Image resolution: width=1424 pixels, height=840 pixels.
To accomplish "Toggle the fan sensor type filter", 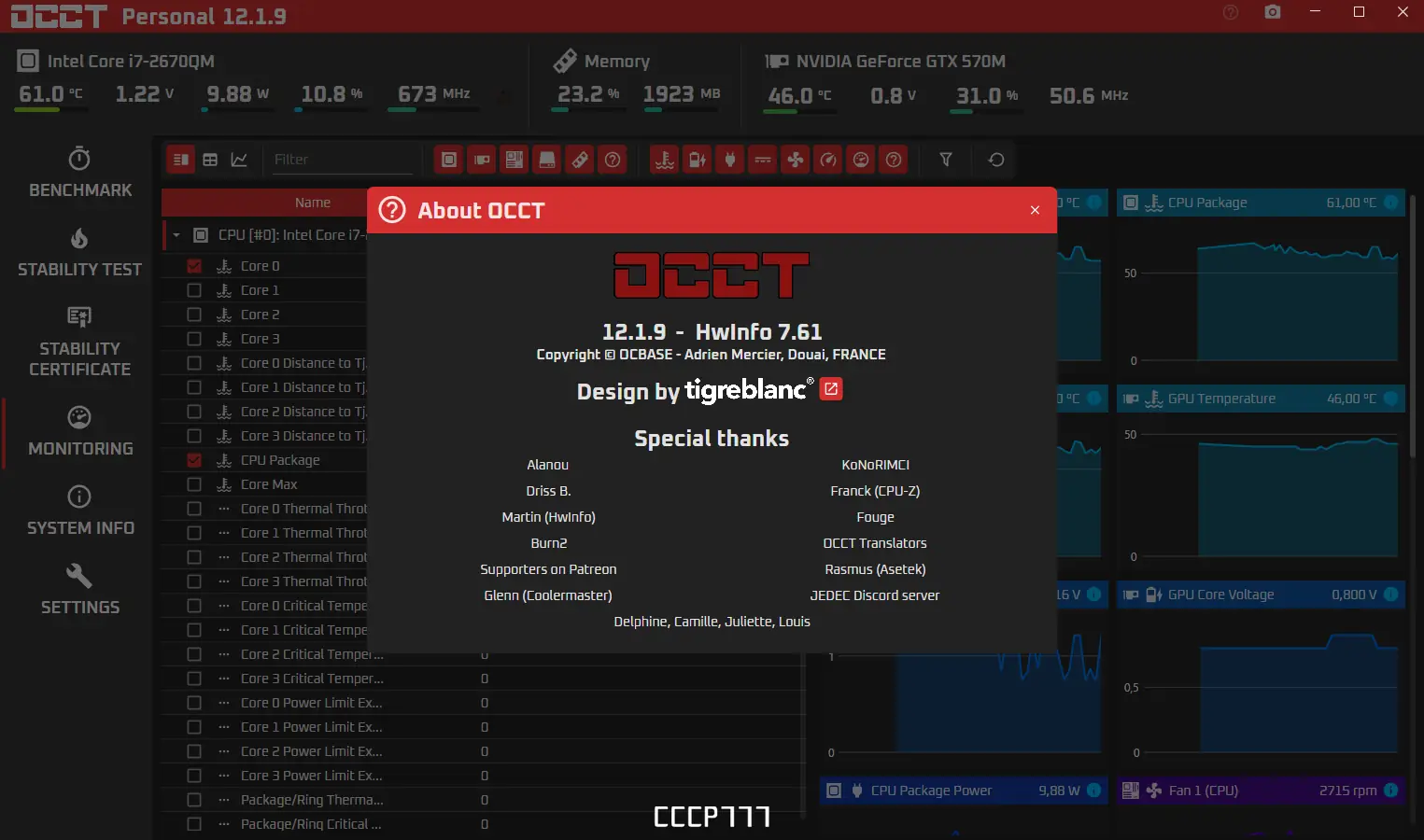I will pyautogui.click(x=796, y=160).
